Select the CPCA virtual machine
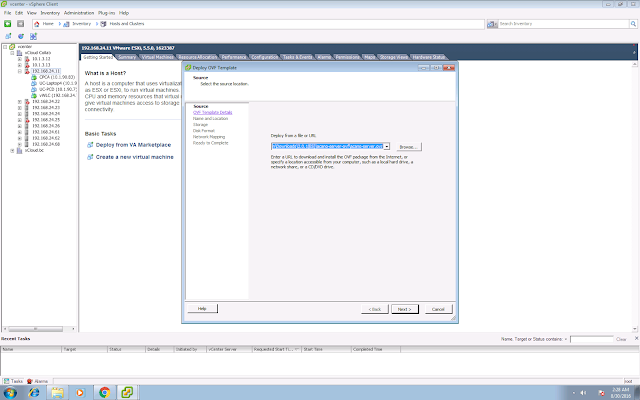The width and height of the screenshot is (640, 400). (57, 77)
